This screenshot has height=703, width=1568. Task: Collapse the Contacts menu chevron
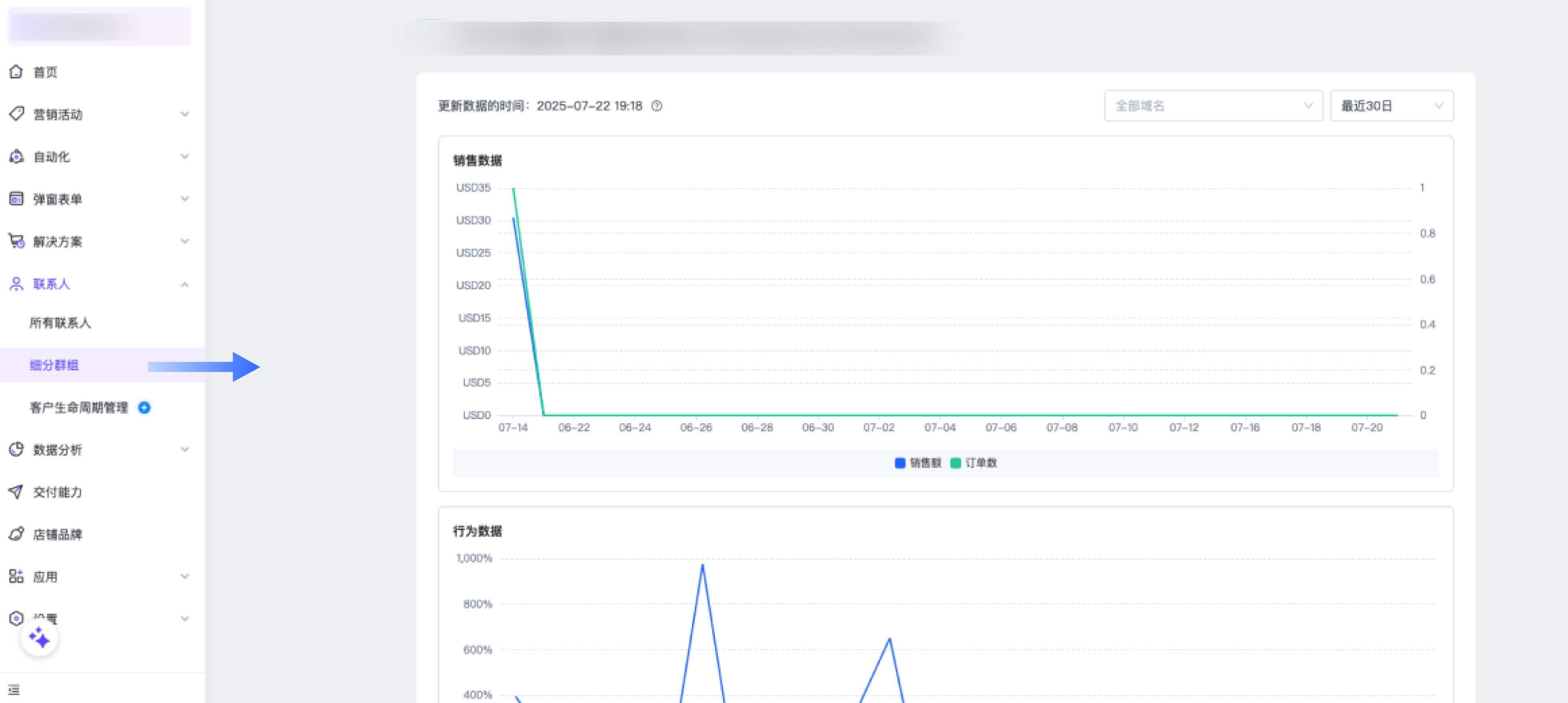(184, 284)
